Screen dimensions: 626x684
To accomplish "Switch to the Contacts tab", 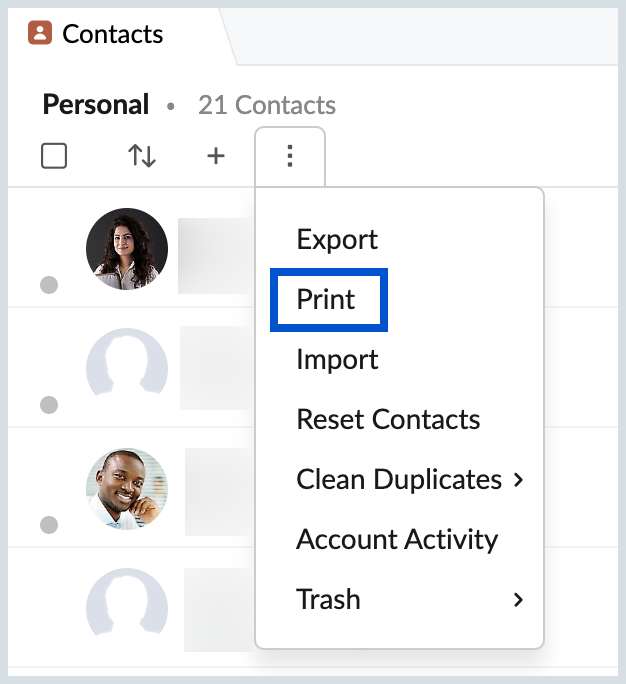I will 113,34.
